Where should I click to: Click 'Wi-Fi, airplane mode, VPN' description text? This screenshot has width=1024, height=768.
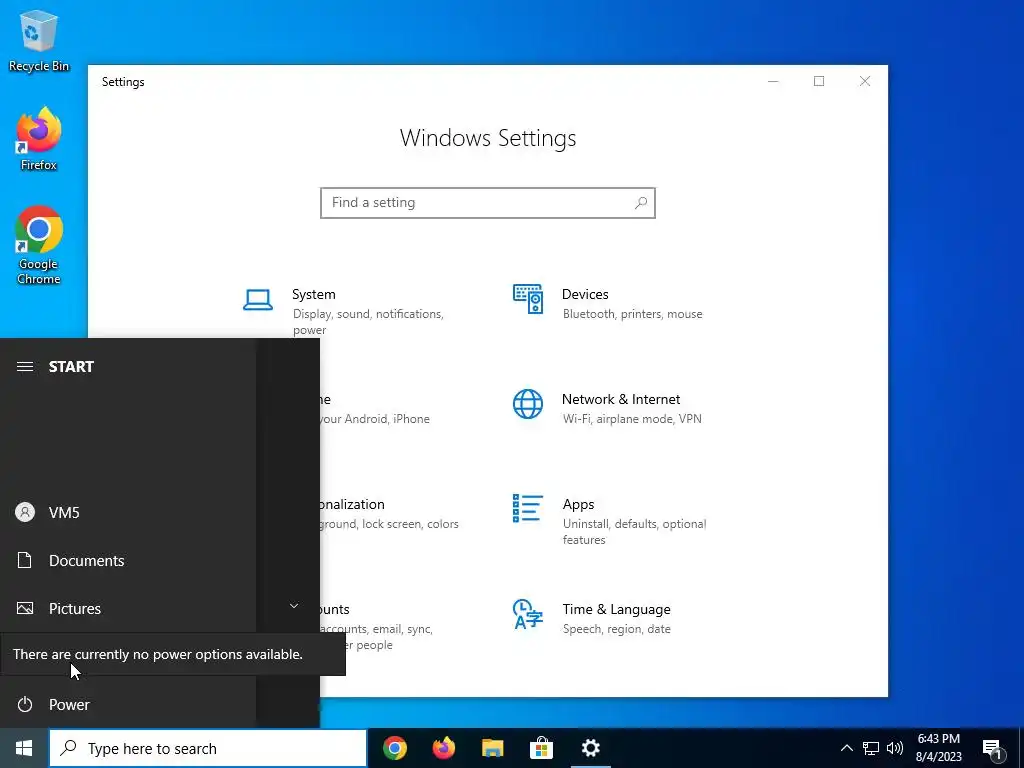click(x=632, y=419)
